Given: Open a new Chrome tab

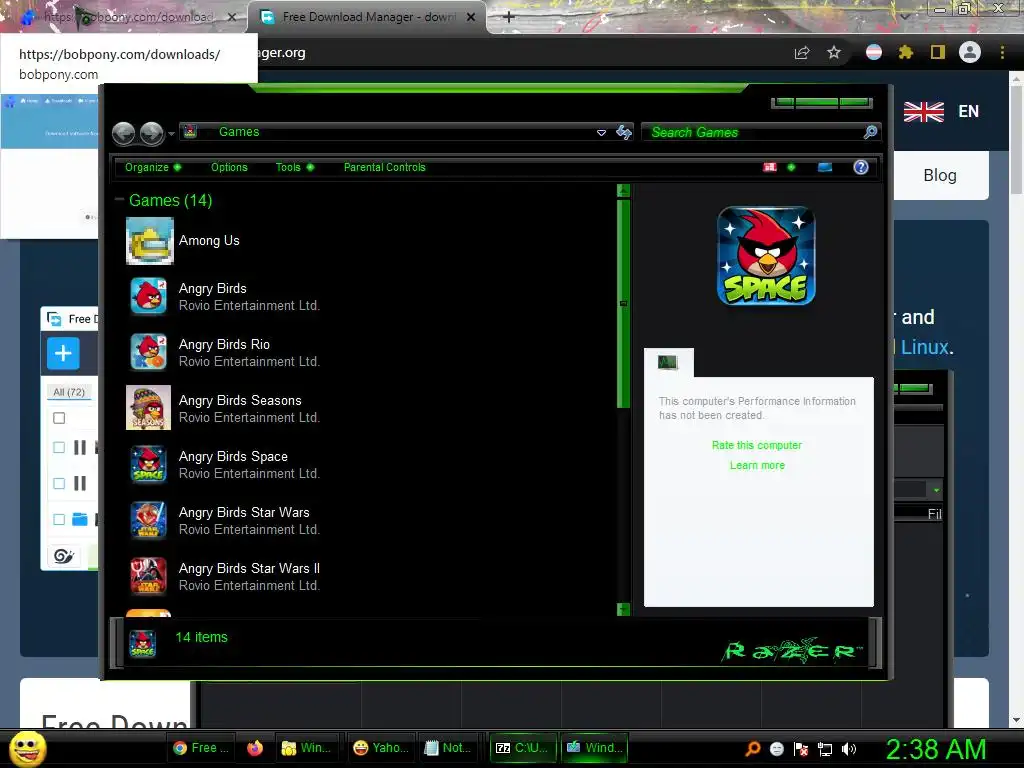Looking at the screenshot, I should (509, 17).
